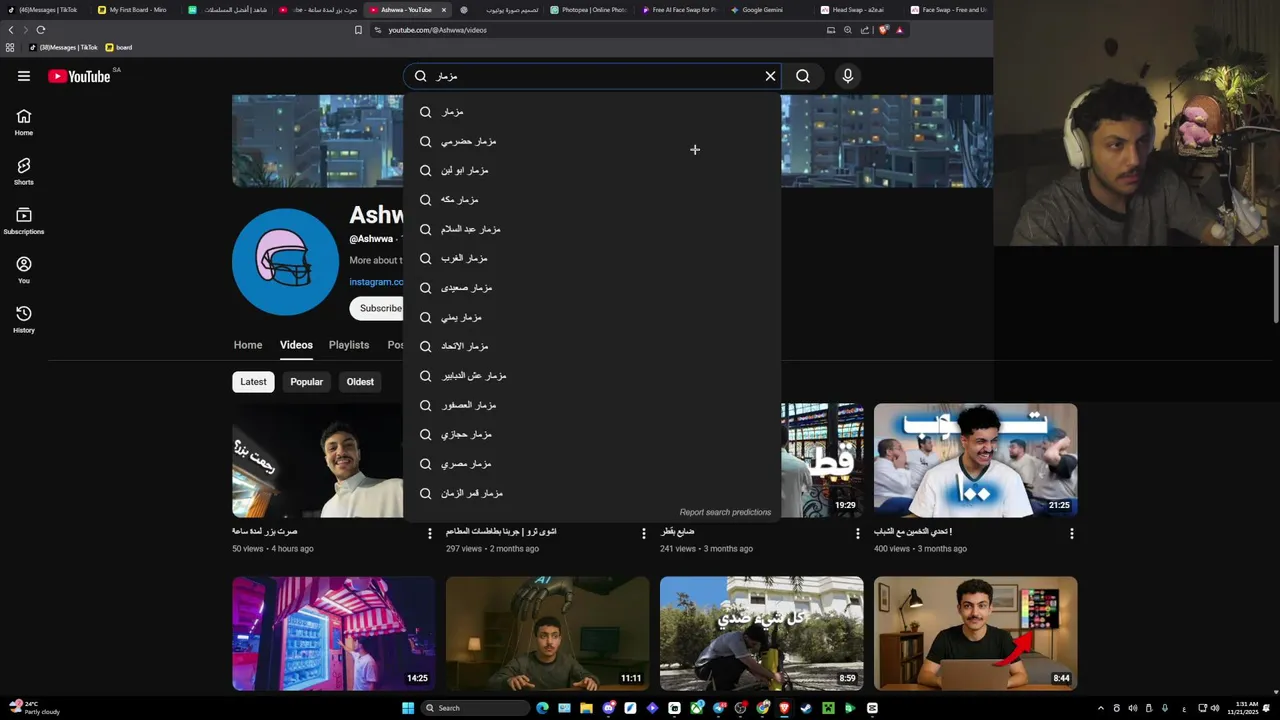Select suggestion 'مزمار الغرب'
1280x720 pixels.
[x=592, y=258]
